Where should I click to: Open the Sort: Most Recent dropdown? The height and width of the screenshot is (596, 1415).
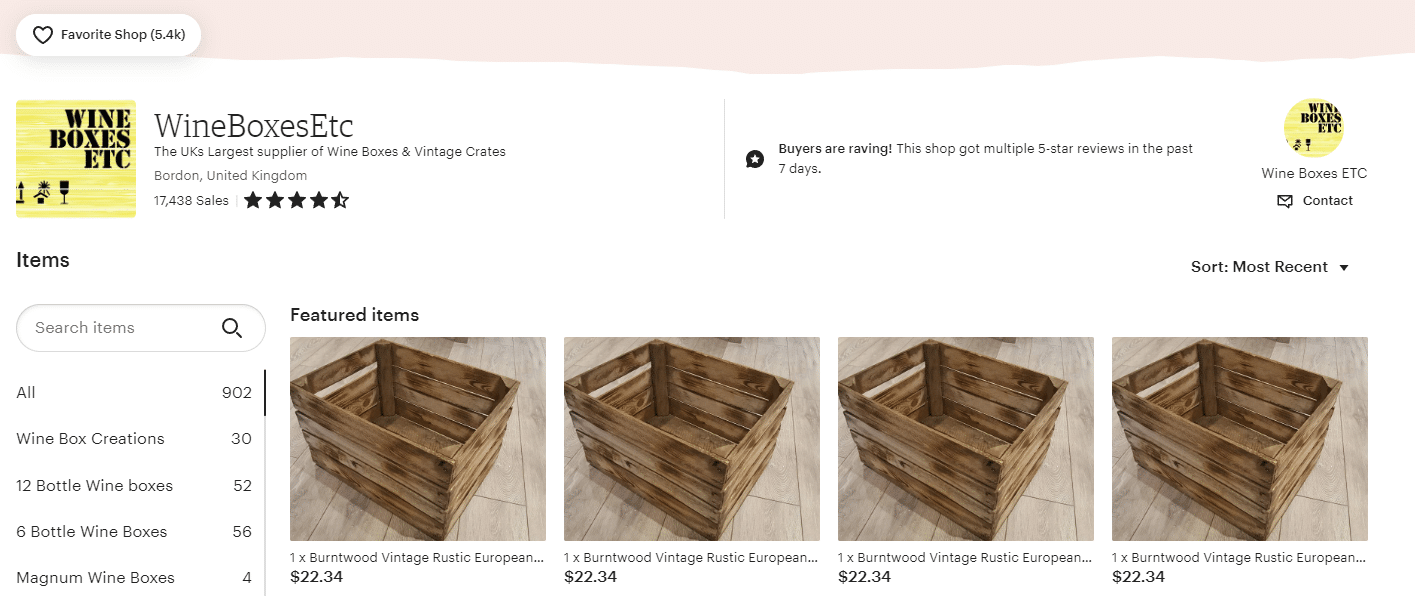click(x=1270, y=267)
